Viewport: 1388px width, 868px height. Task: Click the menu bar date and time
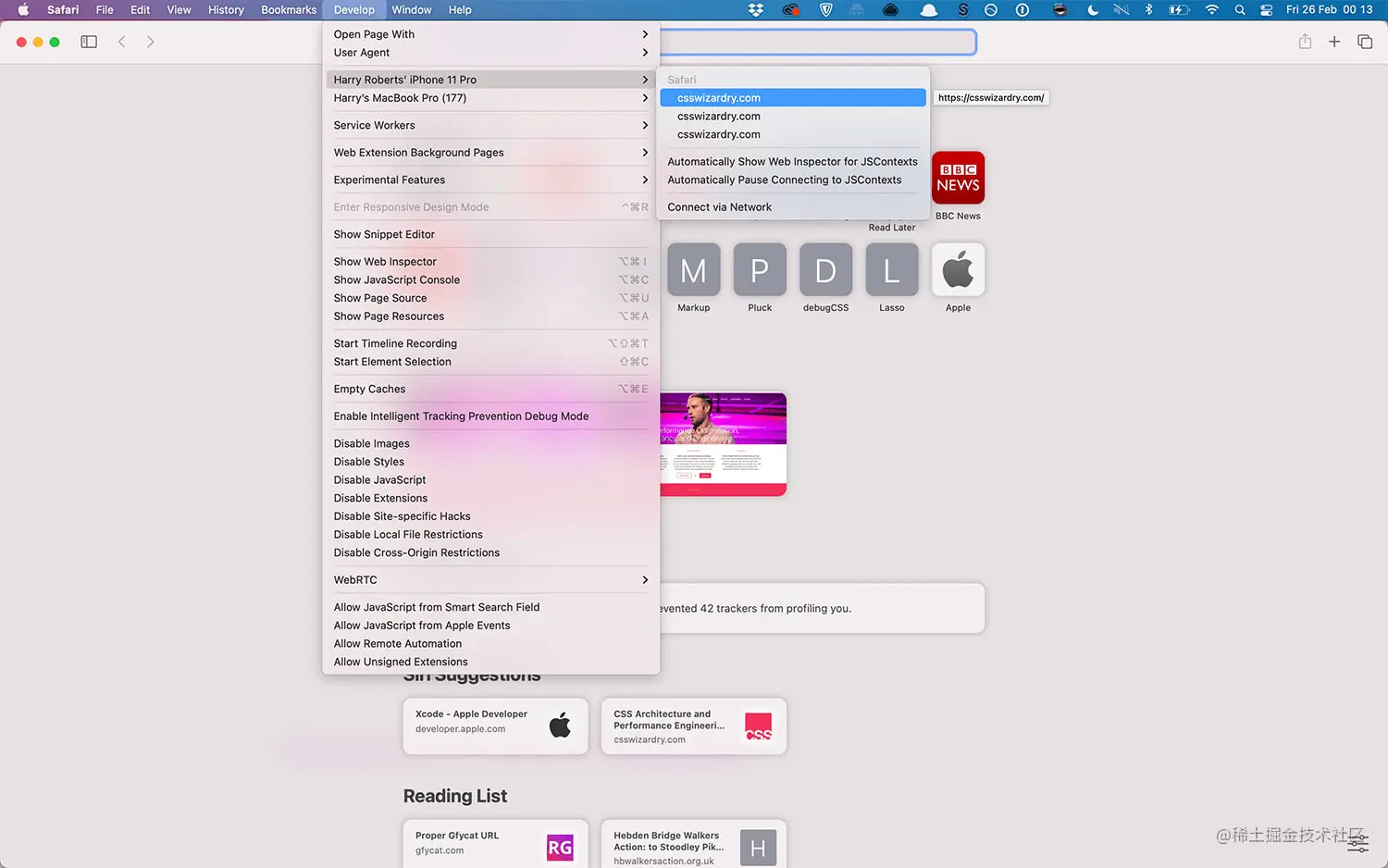[1329, 10]
